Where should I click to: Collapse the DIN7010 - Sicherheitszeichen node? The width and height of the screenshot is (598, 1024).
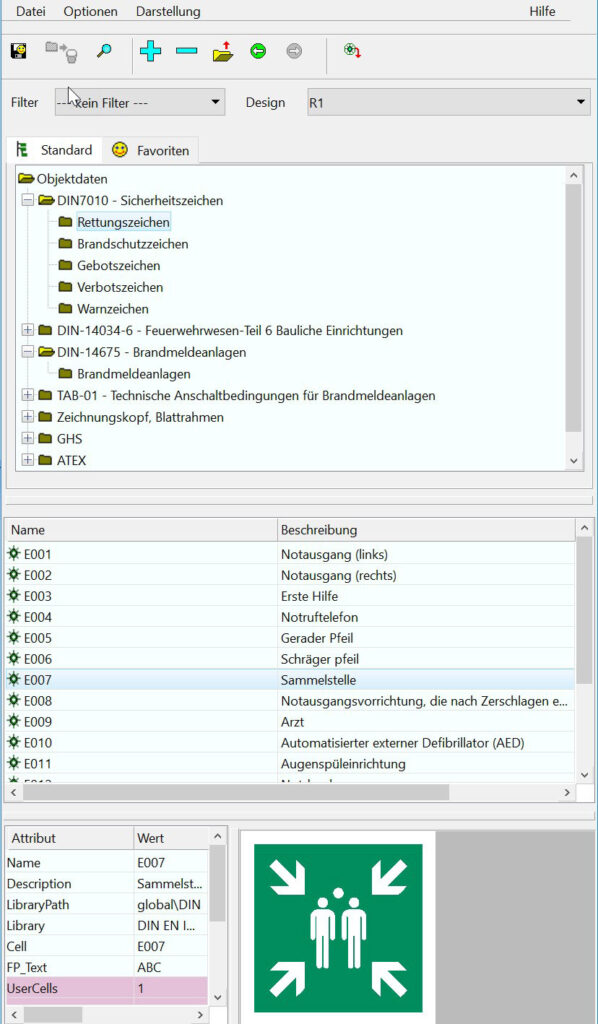pos(27,200)
